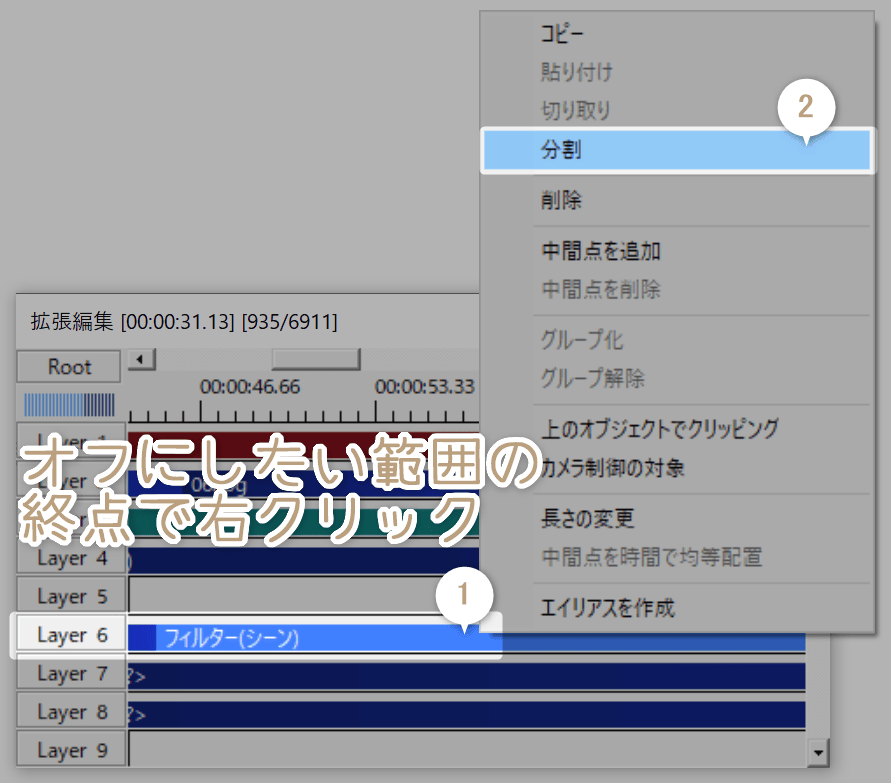Toggle Layer 7 enabled state
891x783 pixels.
tap(70, 673)
